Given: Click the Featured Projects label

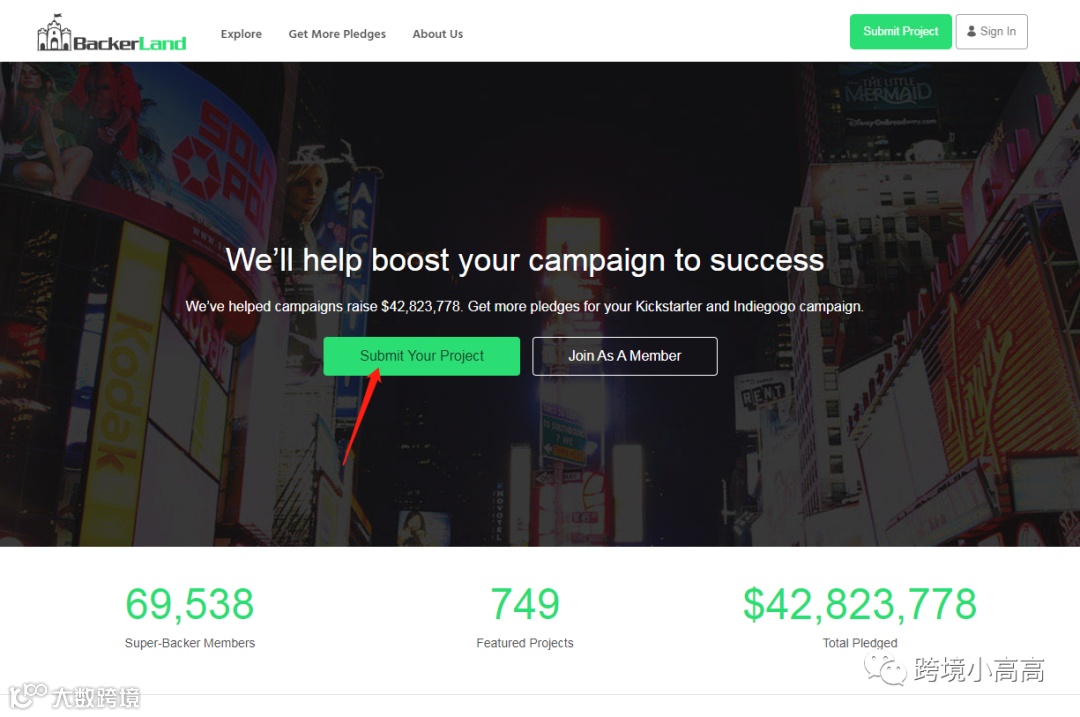Looking at the screenshot, I should pos(525,643).
